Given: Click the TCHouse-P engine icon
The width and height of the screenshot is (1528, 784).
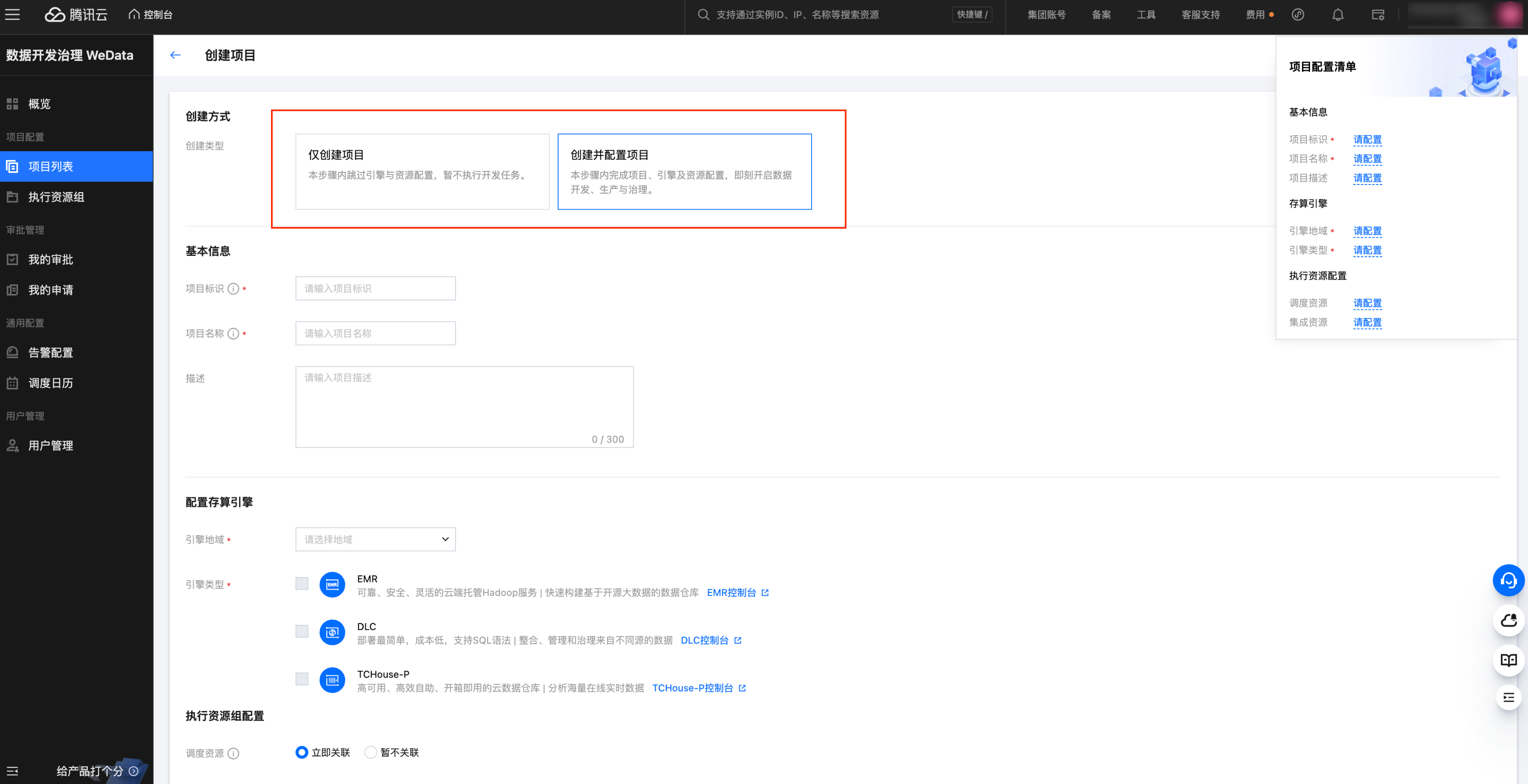Looking at the screenshot, I should click(332, 680).
